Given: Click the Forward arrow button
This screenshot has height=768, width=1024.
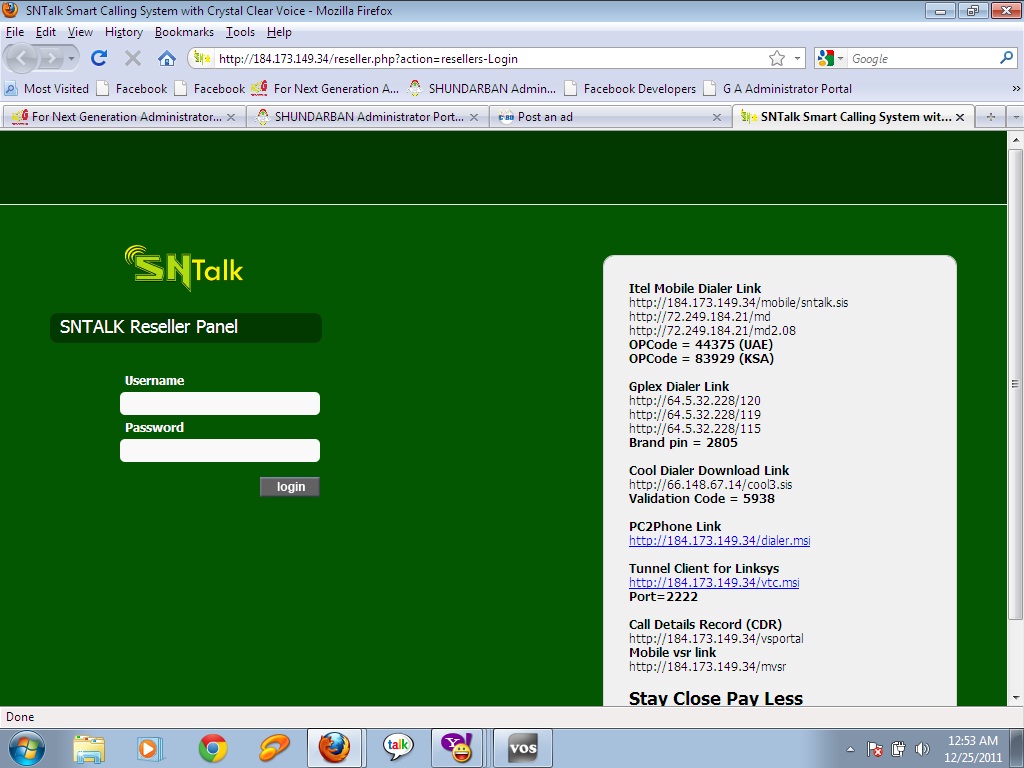Looking at the screenshot, I should [50, 59].
